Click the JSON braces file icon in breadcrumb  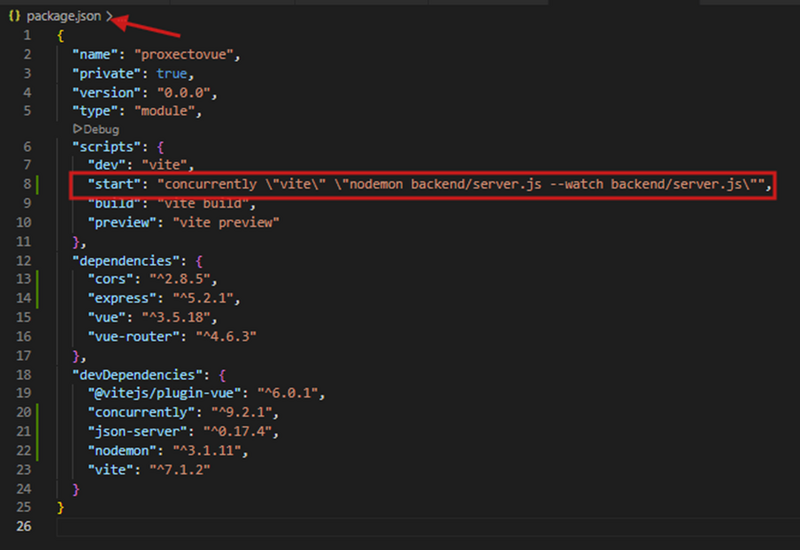[x=14, y=16]
